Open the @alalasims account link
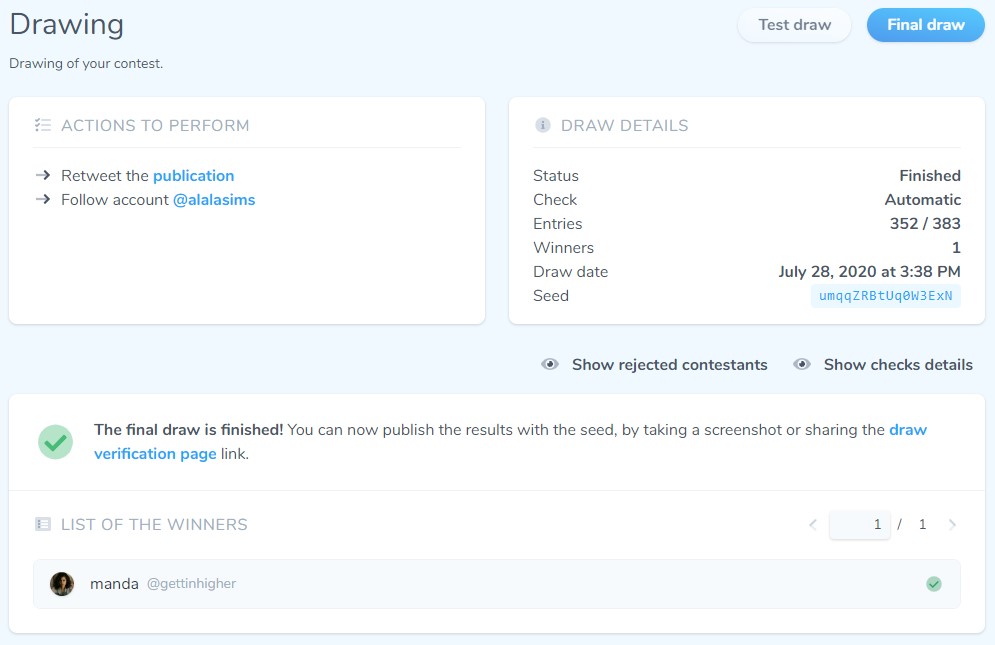 click(x=214, y=200)
